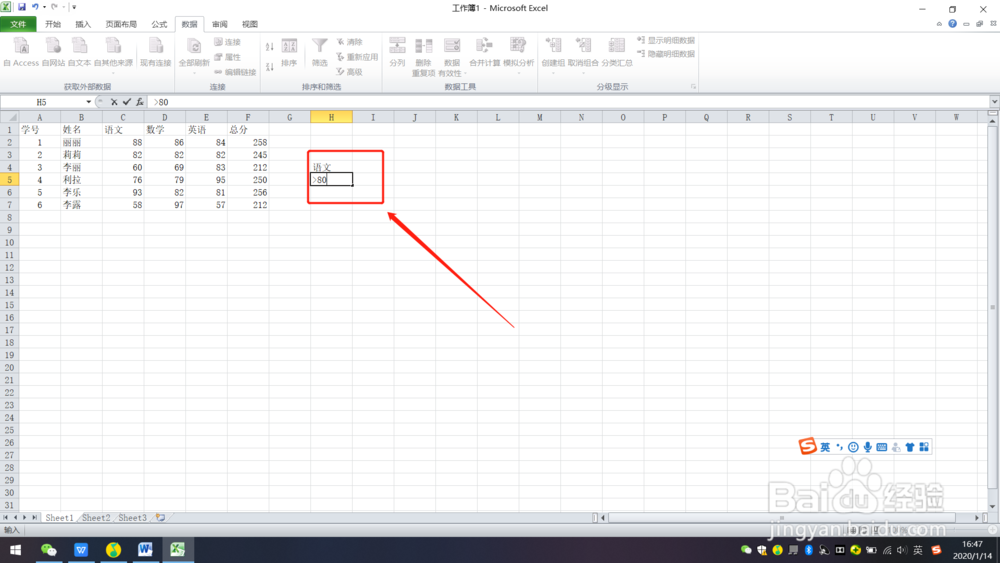This screenshot has width=1000, height=563.
Task: Open Word from taskbar
Action: (x=145, y=550)
